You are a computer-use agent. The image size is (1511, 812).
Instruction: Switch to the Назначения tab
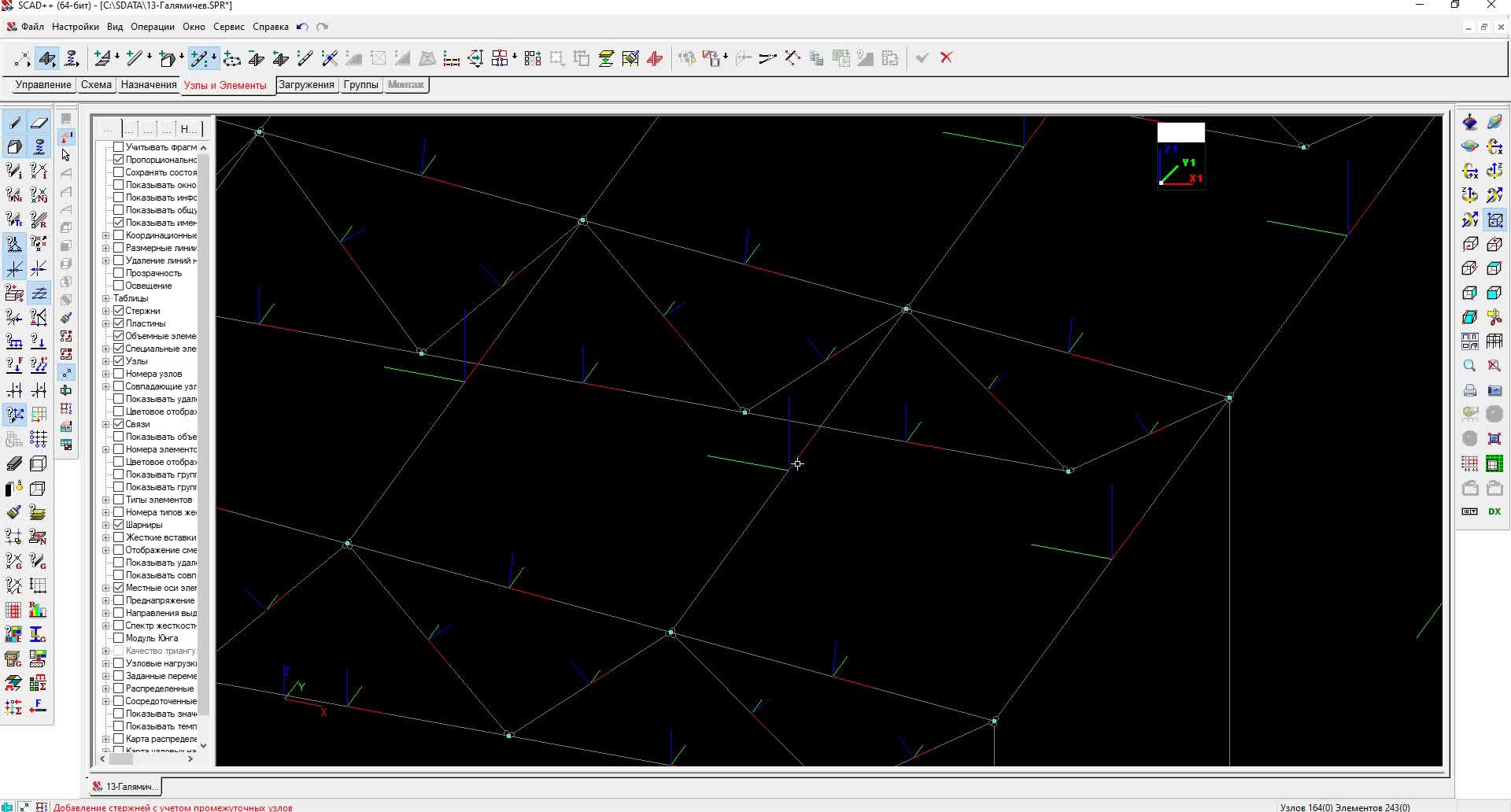tap(149, 85)
